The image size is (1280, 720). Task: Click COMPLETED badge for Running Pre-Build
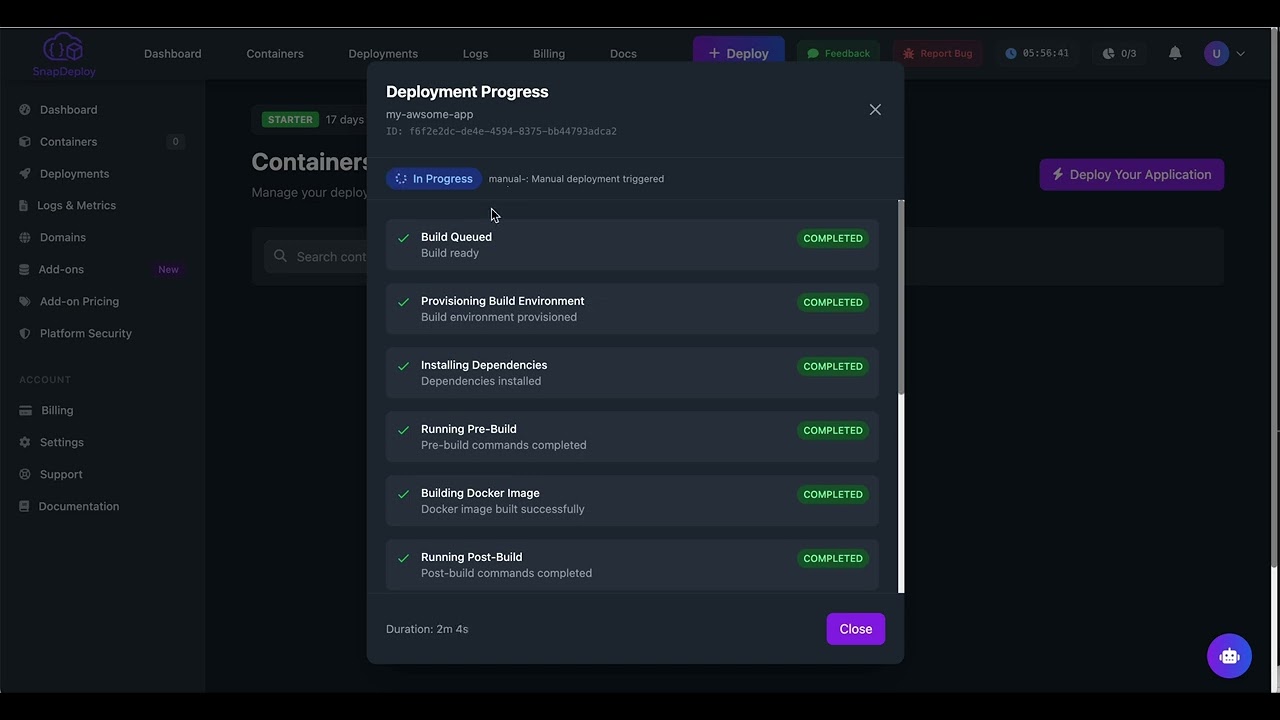tap(833, 430)
